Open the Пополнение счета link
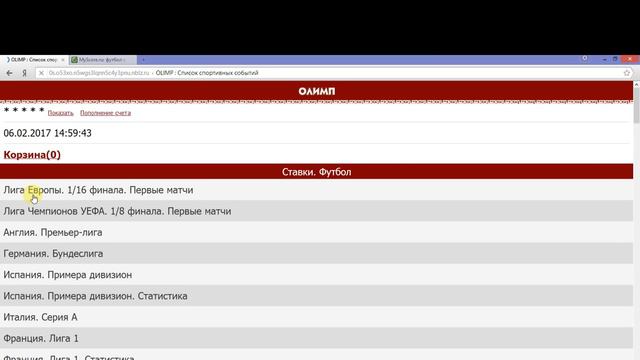Image resolution: width=640 pixels, height=360 pixels. click(105, 113)
